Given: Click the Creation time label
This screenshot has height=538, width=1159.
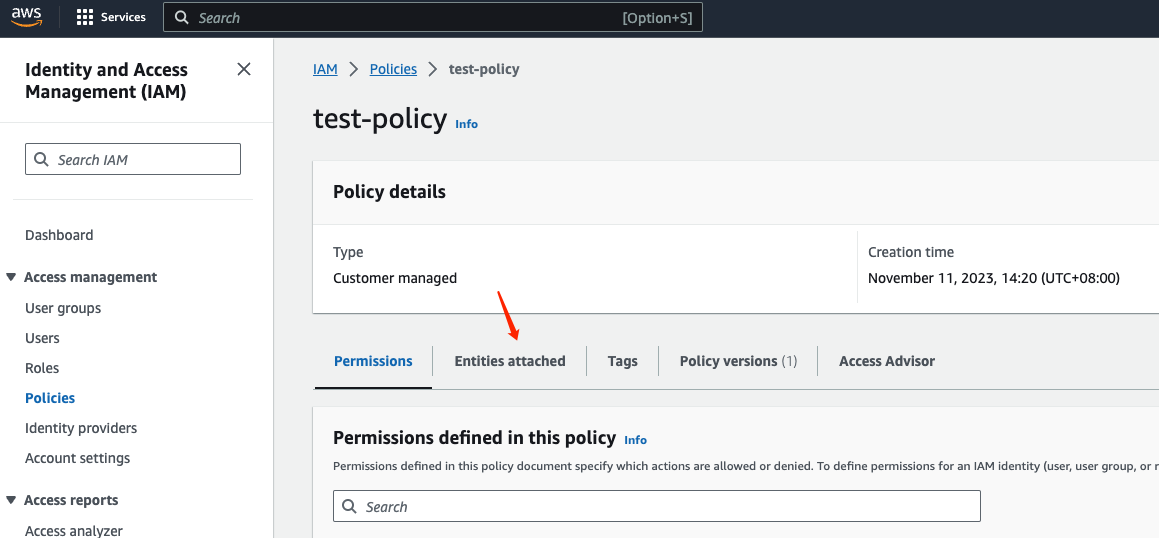Looking at the screenshot, I should pyautogui.click(x=911, y=252).
